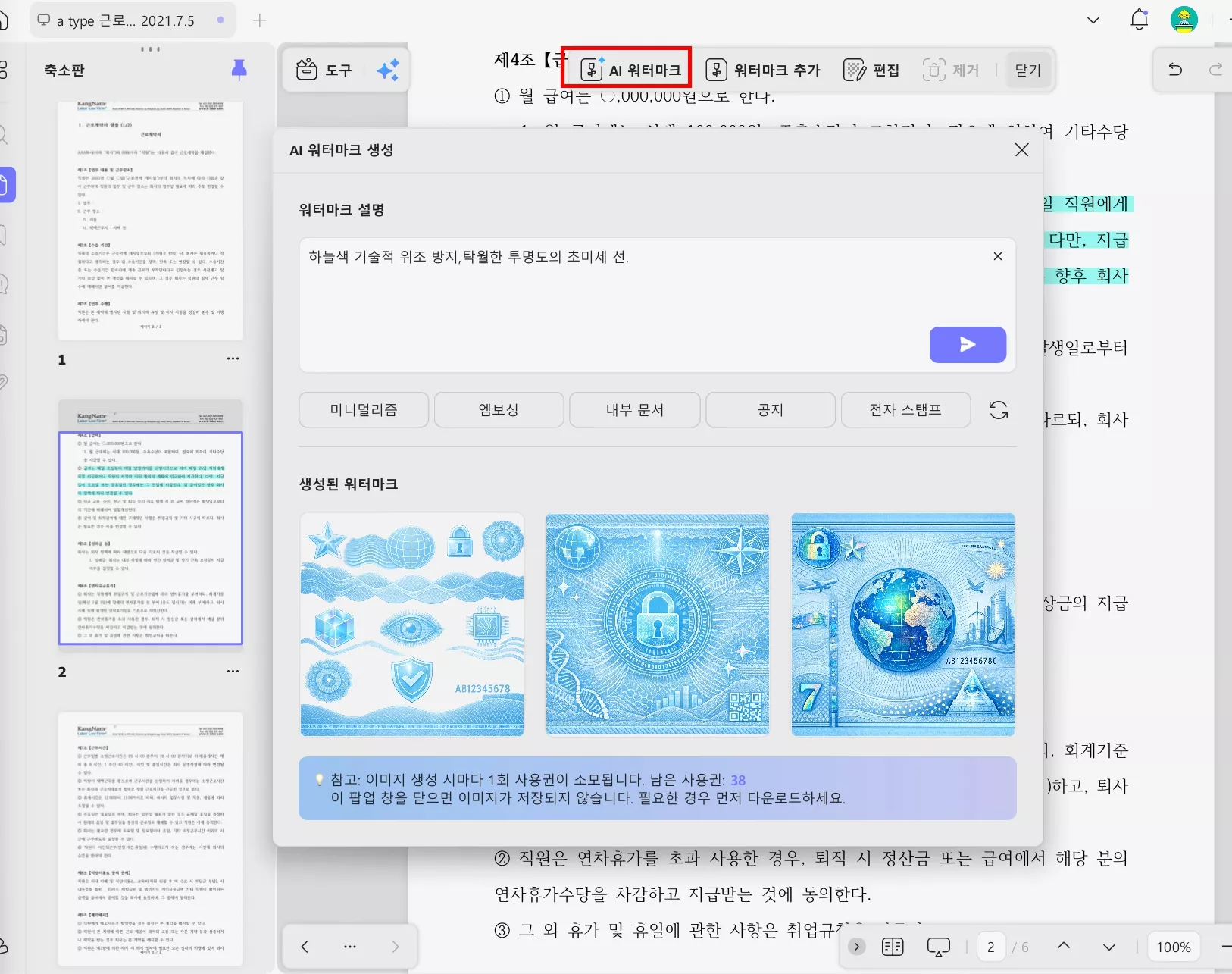Select the 워터마크 추가 tool
The width and height of the screenshot is (1232, 974).
764,70
